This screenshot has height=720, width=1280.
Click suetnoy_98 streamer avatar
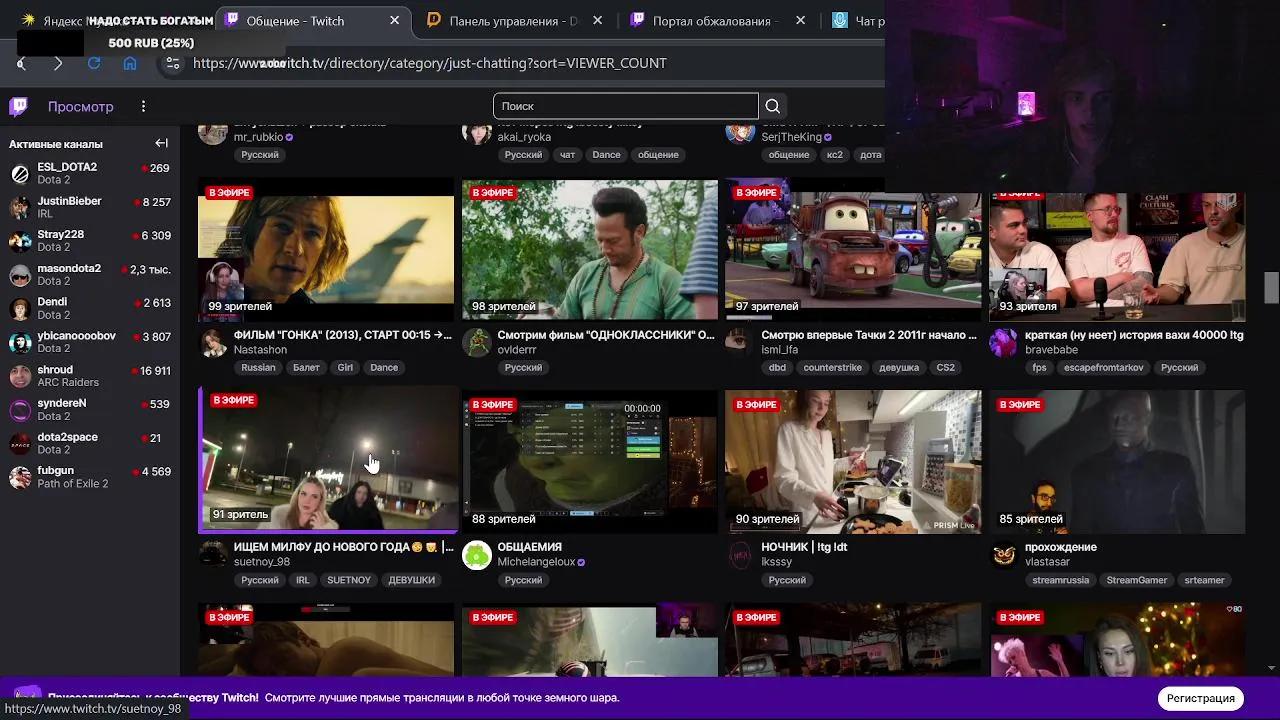pyautogui.click(x=213, y=555)
